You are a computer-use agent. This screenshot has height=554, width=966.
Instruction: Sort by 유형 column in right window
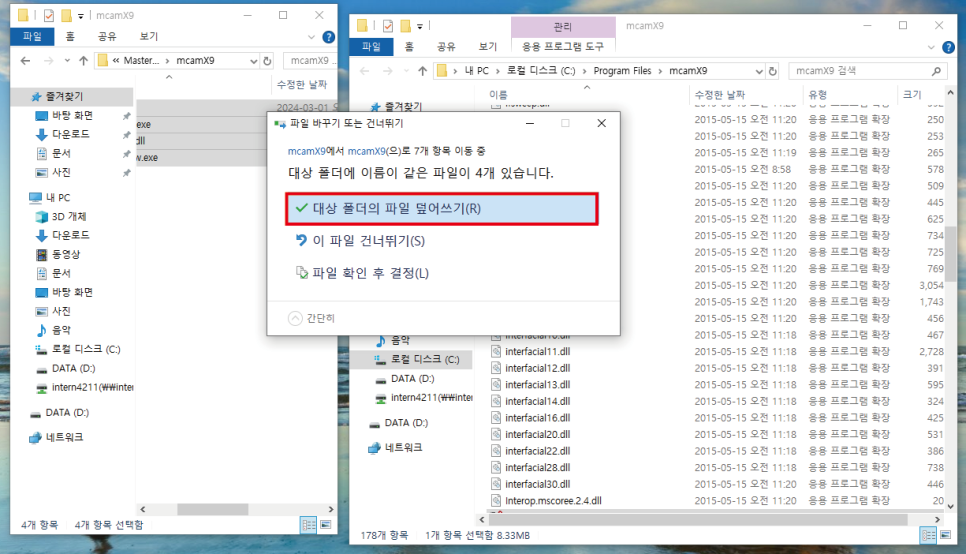(x=818, y=94)
